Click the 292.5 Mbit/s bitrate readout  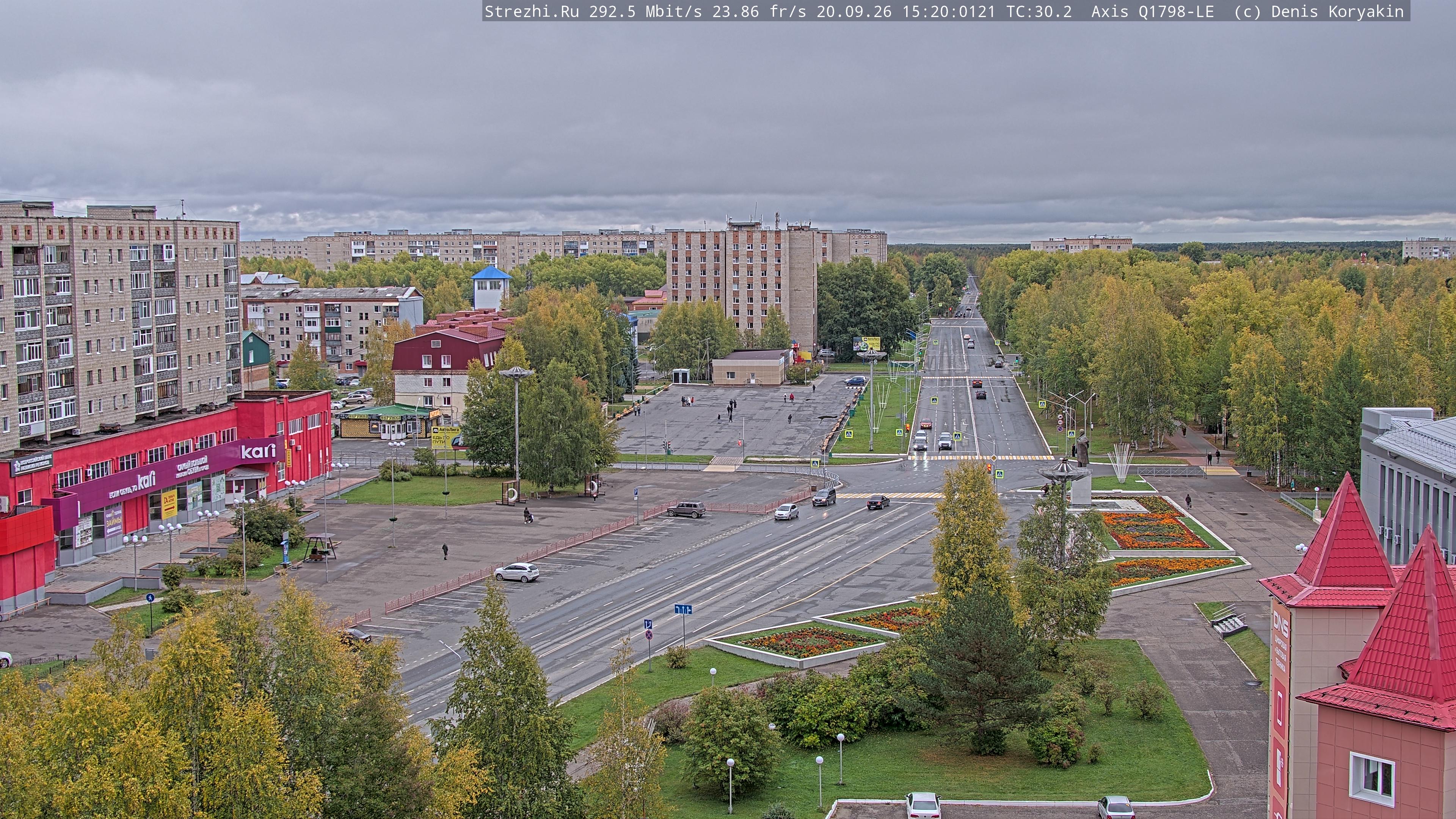[645, 12]
